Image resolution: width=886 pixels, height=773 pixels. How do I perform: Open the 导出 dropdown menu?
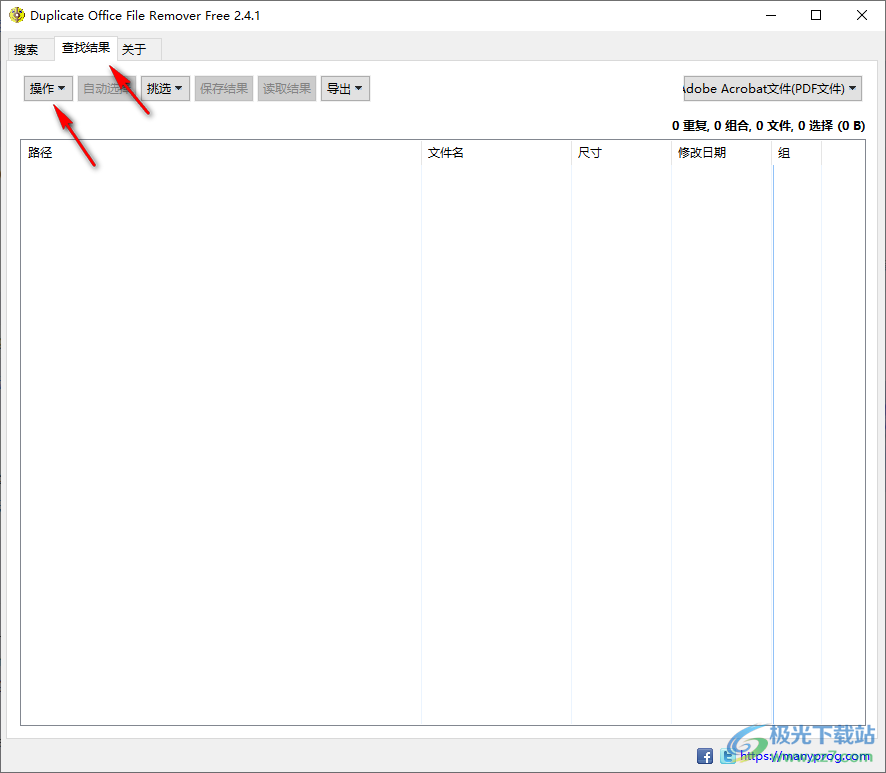(345, 88)
